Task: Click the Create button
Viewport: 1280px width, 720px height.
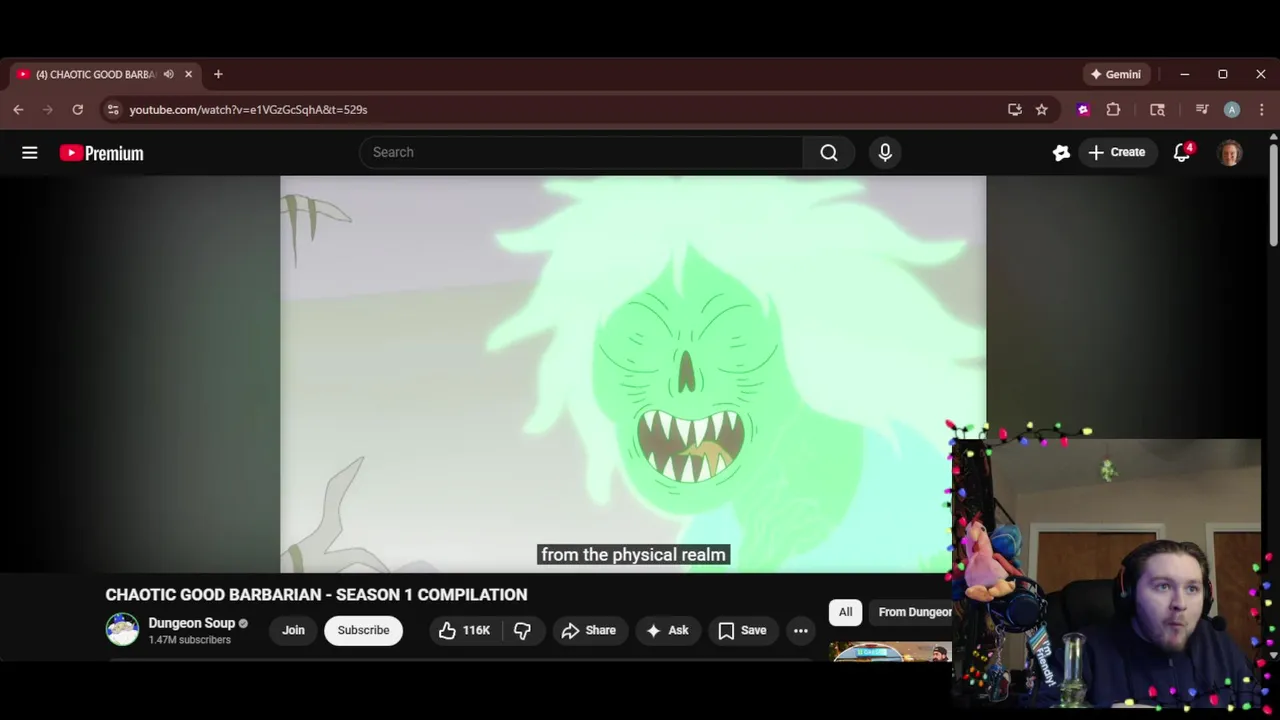Action: 1117,152
